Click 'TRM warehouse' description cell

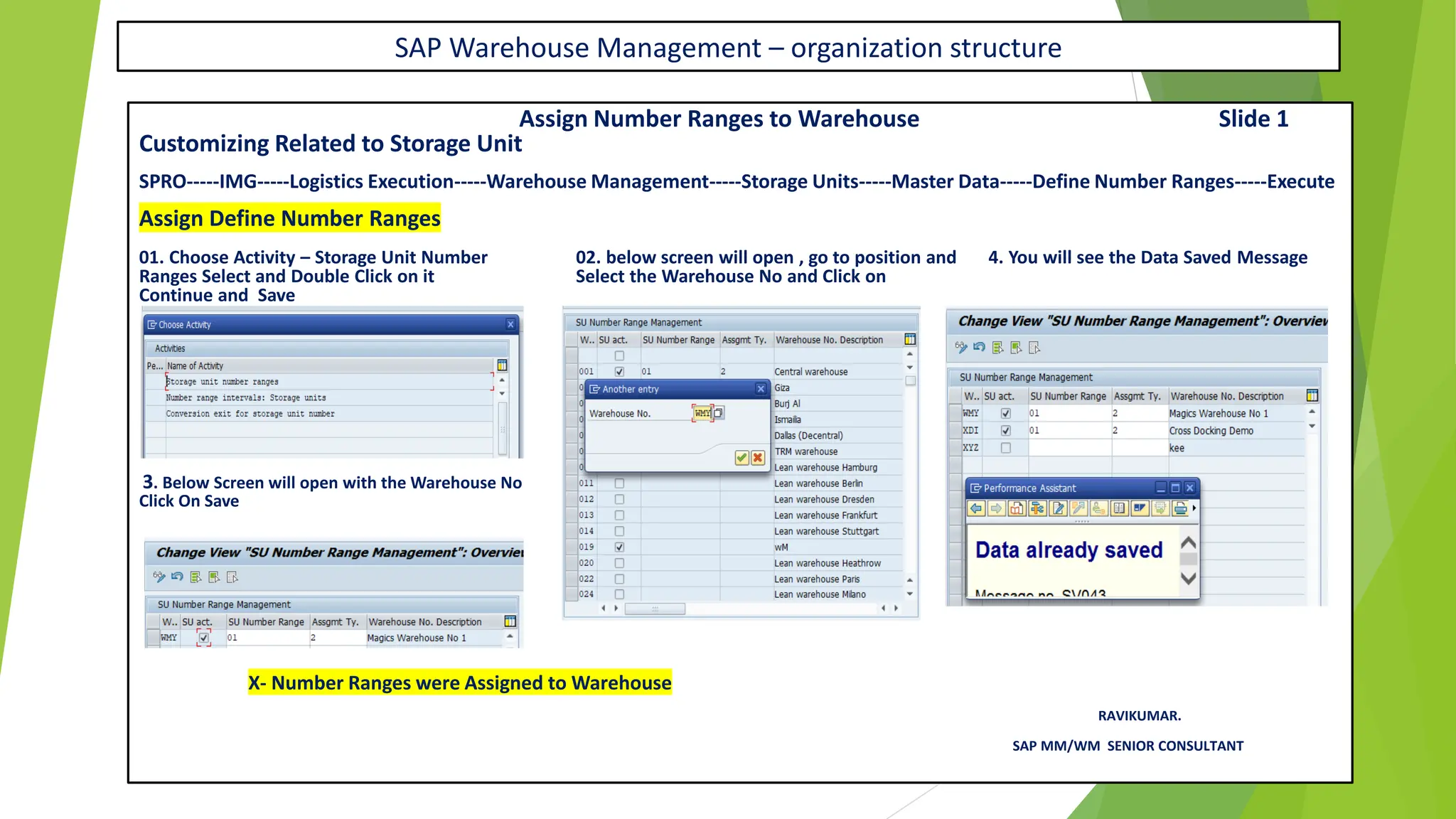837,451
